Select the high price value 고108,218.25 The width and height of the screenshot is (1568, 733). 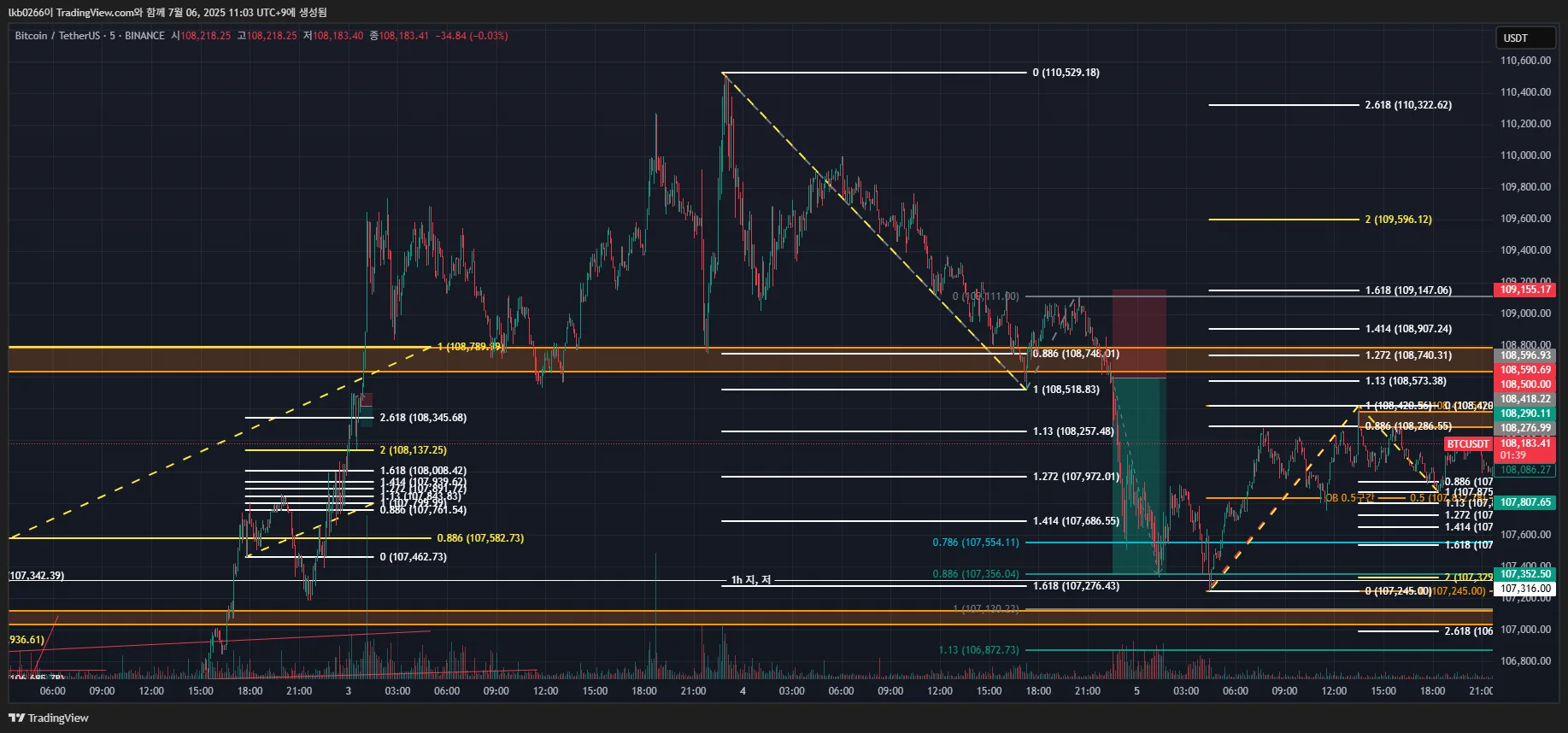click(x=267, y=36)
